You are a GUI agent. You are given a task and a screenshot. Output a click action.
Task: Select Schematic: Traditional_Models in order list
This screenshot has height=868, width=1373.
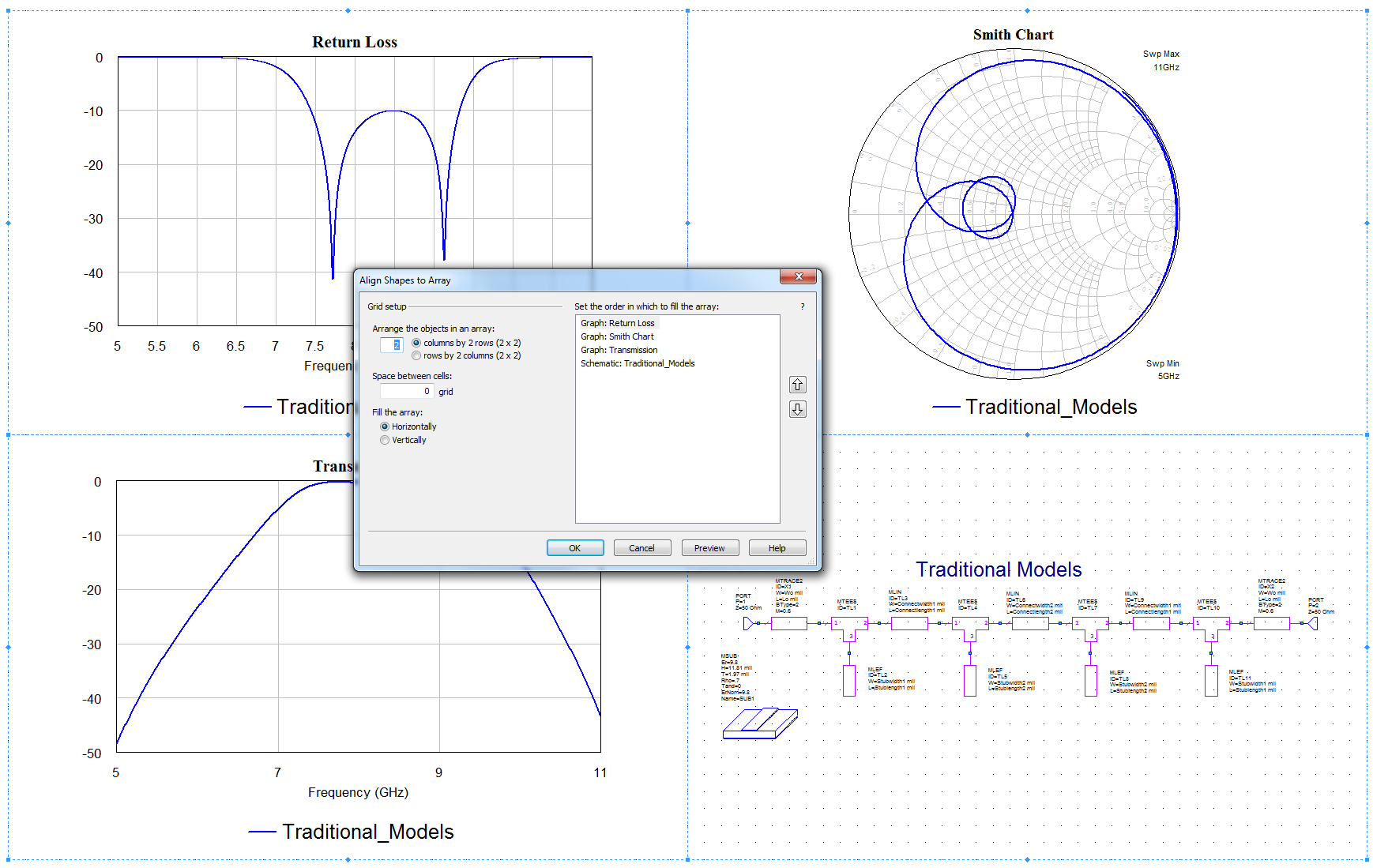point(638,363)
